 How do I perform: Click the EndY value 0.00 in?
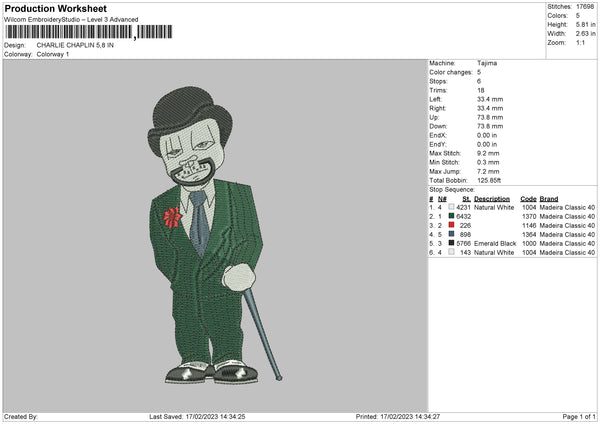point(487,145)
